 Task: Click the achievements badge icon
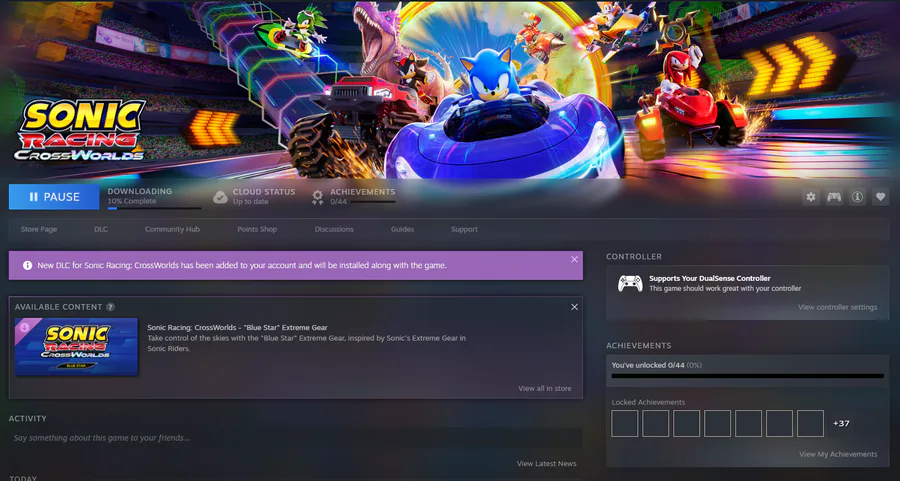coord(317,197)
